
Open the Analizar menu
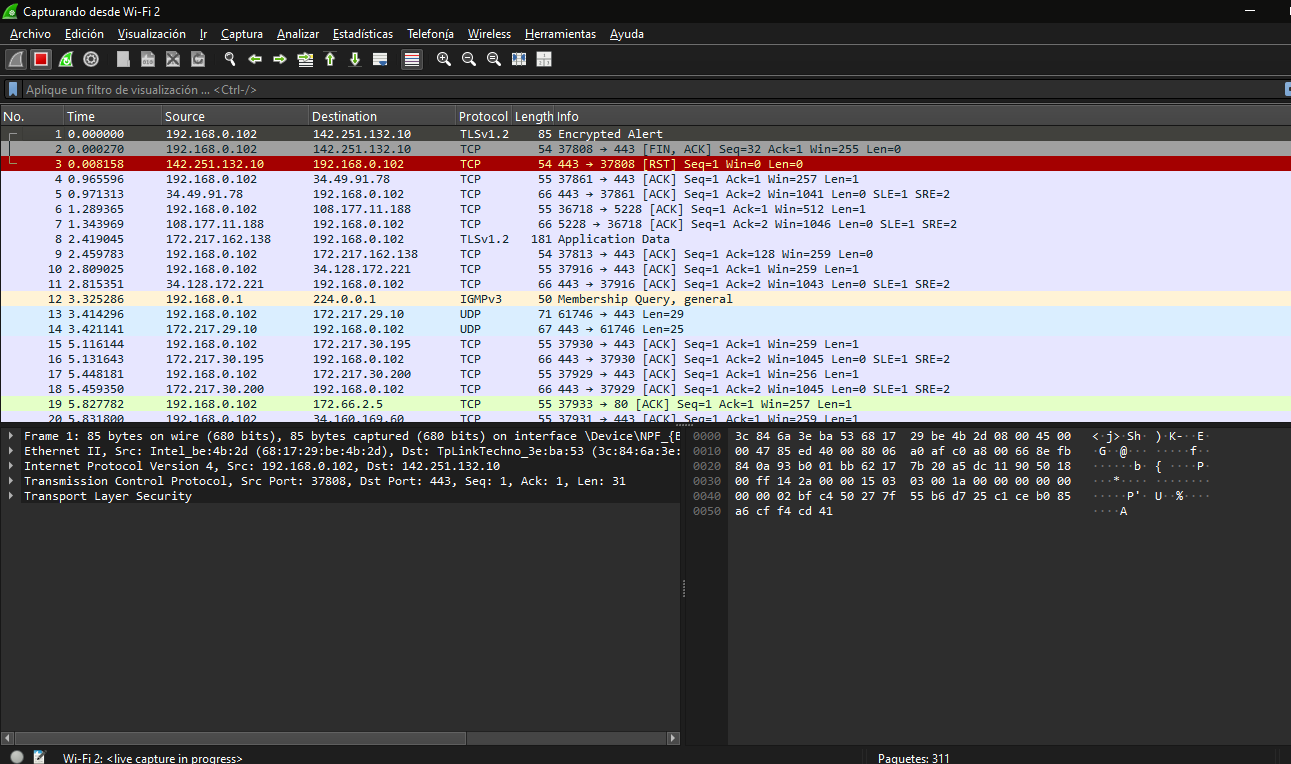[x=298, y=34]
